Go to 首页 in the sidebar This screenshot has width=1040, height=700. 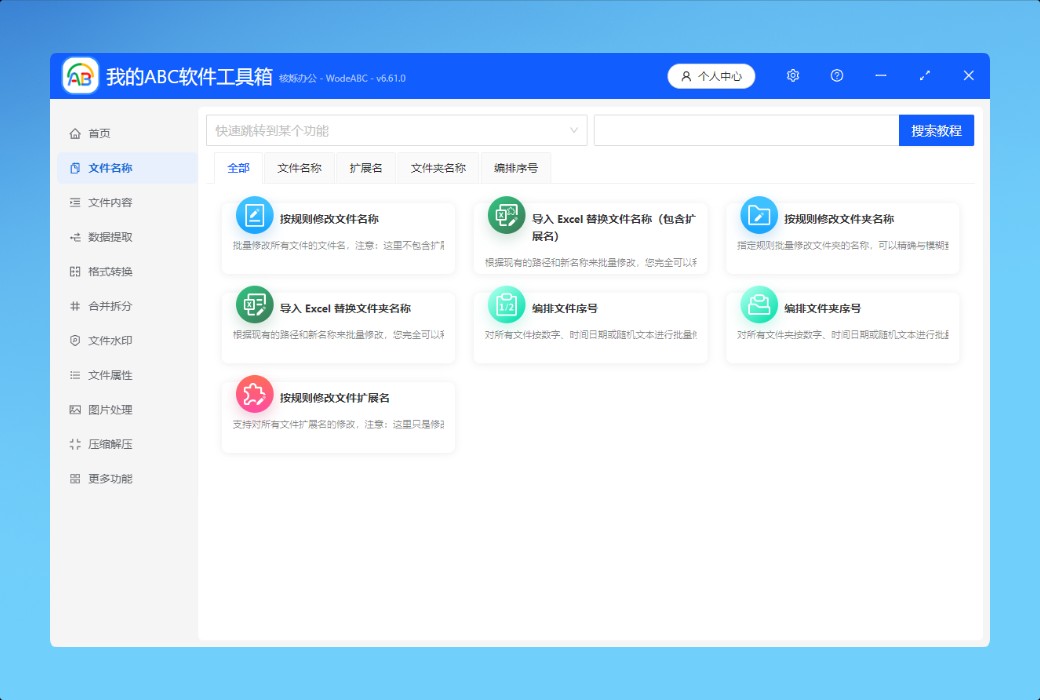(99, 134)
